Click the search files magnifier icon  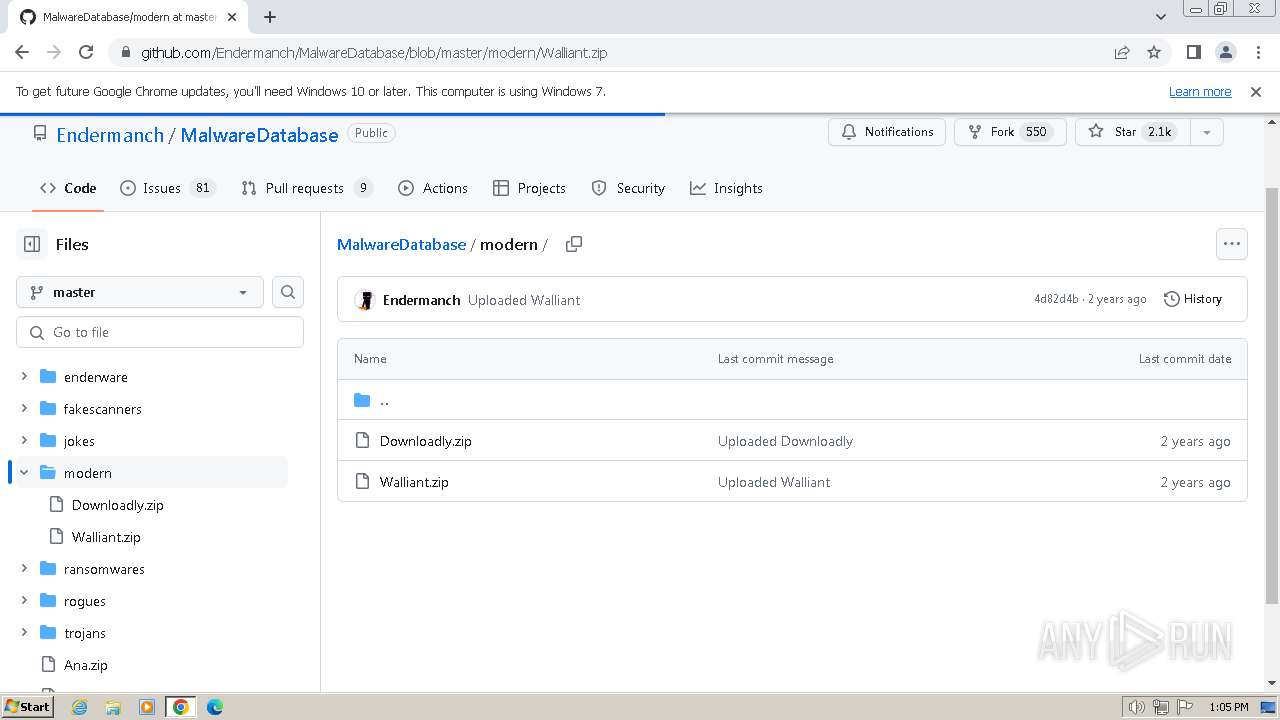coord(288,292)
